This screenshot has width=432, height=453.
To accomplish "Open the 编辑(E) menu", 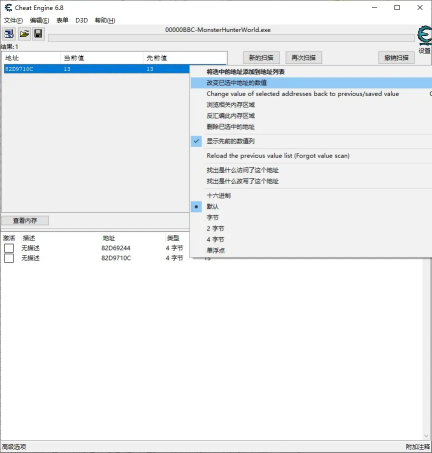I will [39, 21].
